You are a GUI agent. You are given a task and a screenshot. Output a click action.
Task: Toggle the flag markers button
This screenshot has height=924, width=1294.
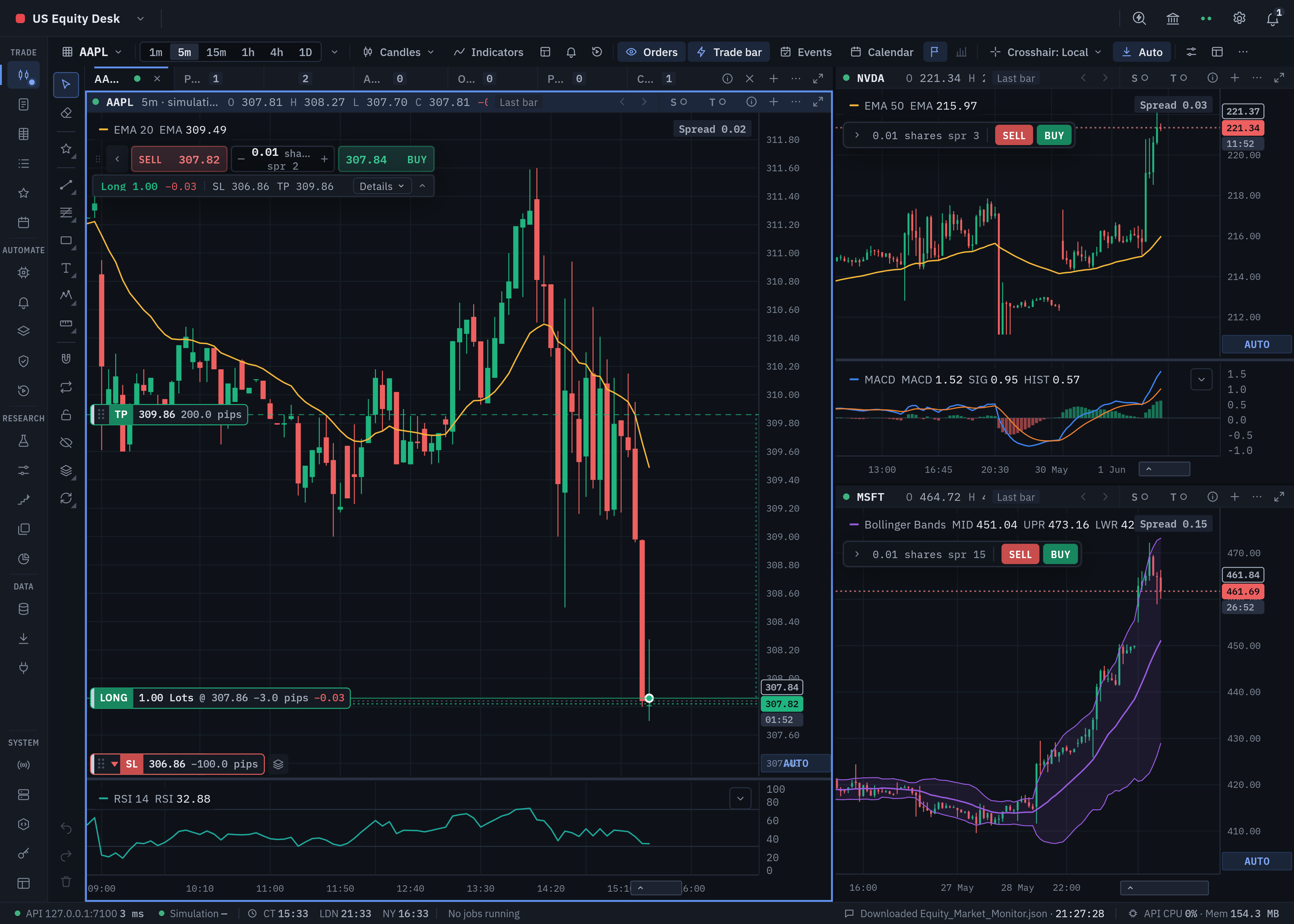934,52
